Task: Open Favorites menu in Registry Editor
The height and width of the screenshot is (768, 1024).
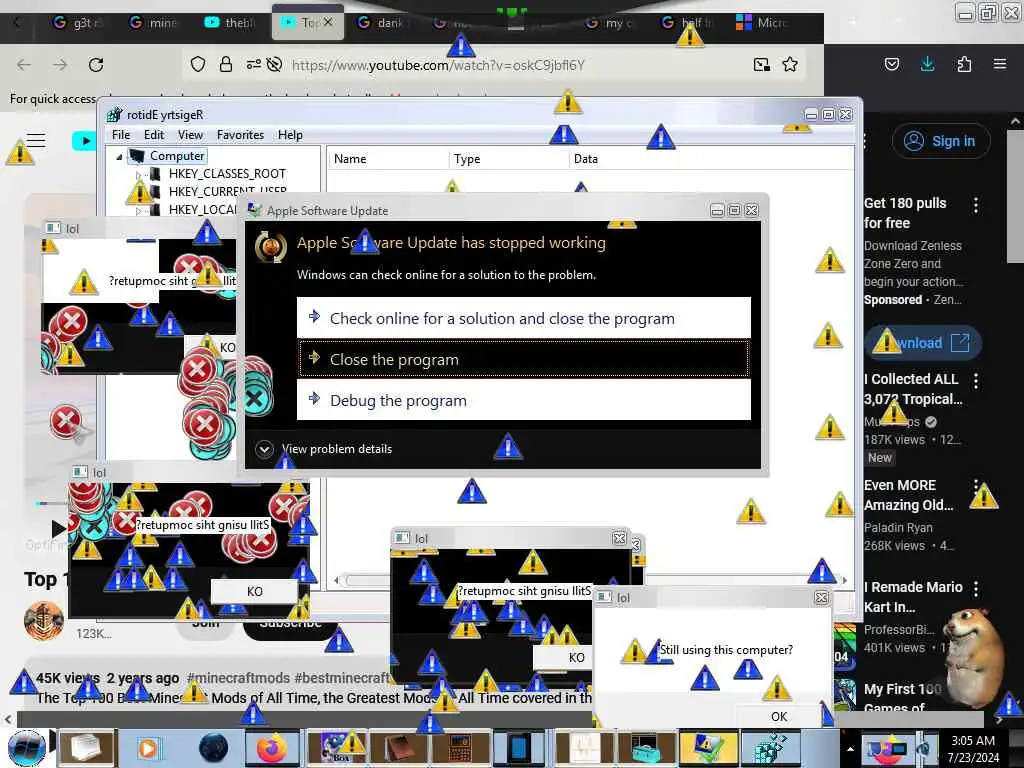Action: (240, 135)
